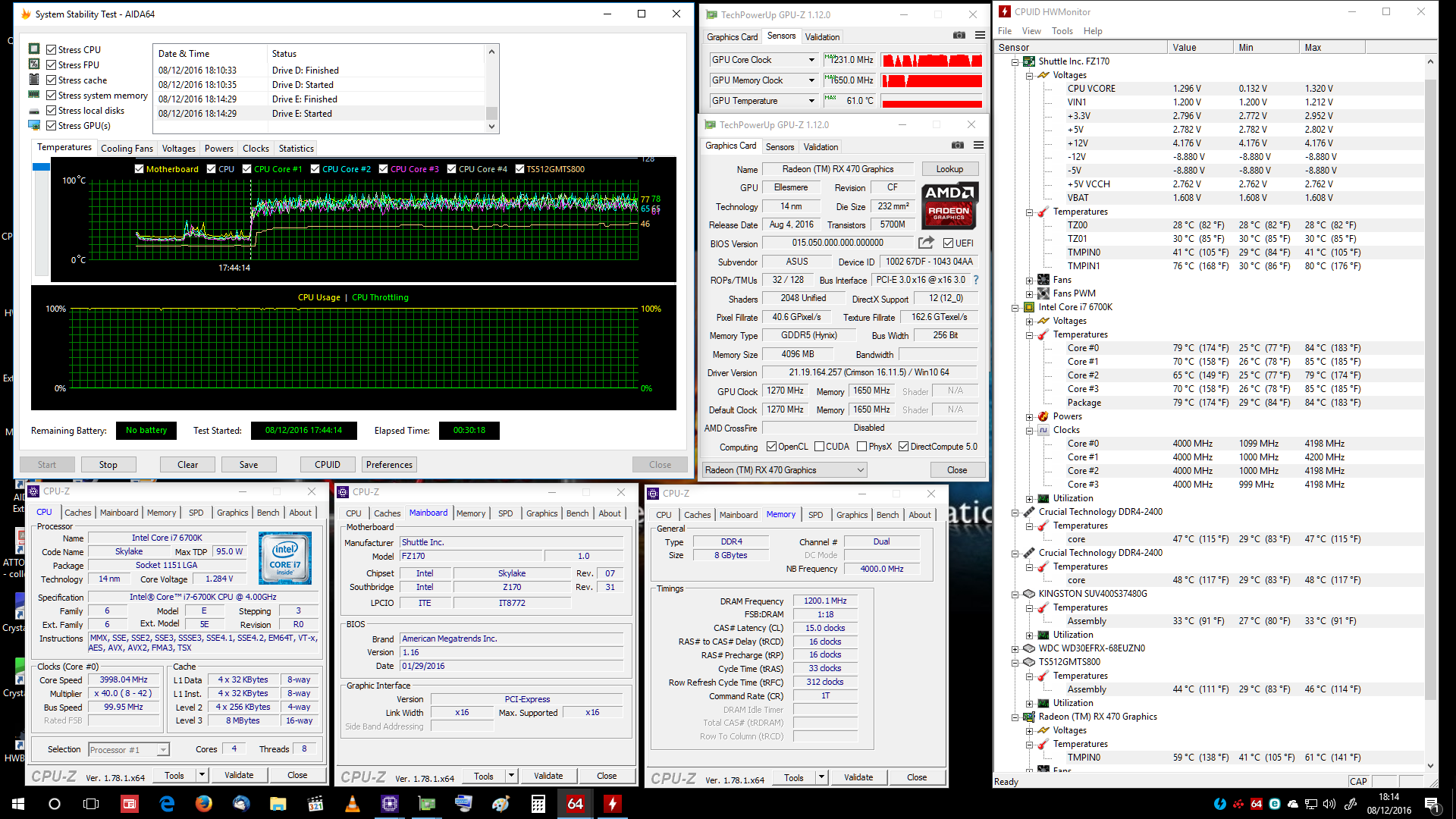
Task: Toggle the Stress system memory checkbox
Action: point(52,96)
